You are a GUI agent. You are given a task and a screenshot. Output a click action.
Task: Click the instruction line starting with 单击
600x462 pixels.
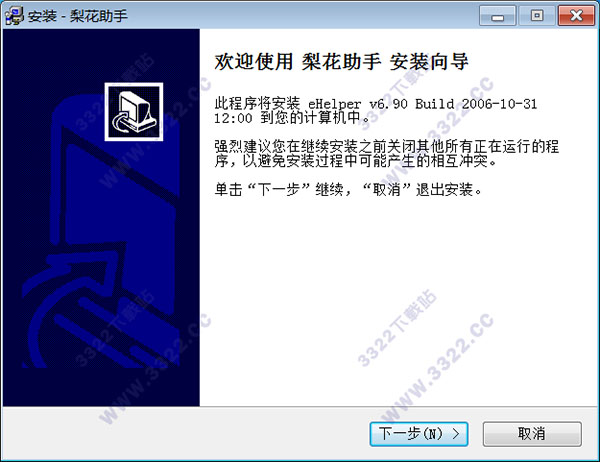point(348,189)
